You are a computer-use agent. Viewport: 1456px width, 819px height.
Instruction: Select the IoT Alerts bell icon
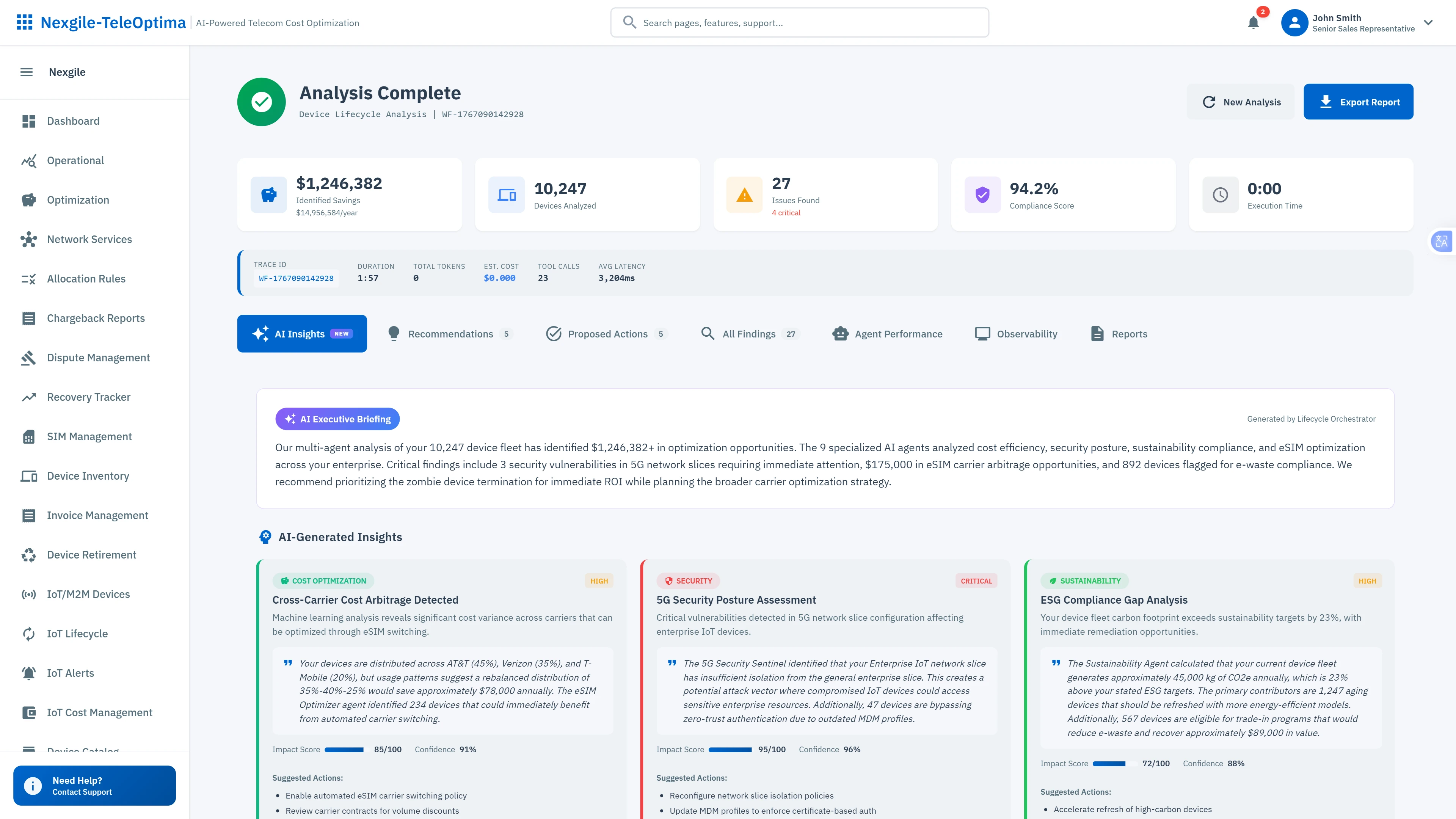(29, 673)
